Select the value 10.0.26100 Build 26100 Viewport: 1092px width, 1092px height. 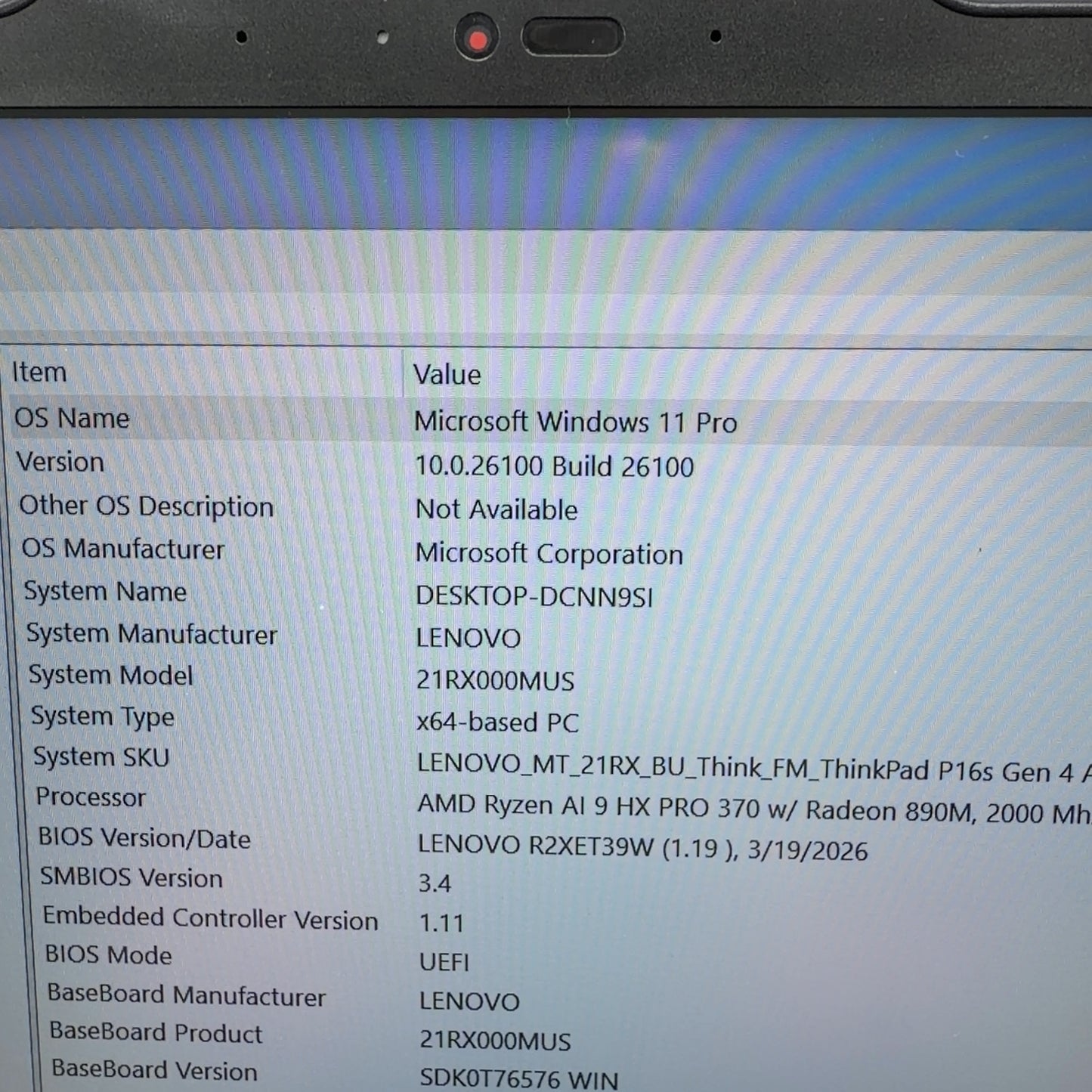tap(554, 466)
